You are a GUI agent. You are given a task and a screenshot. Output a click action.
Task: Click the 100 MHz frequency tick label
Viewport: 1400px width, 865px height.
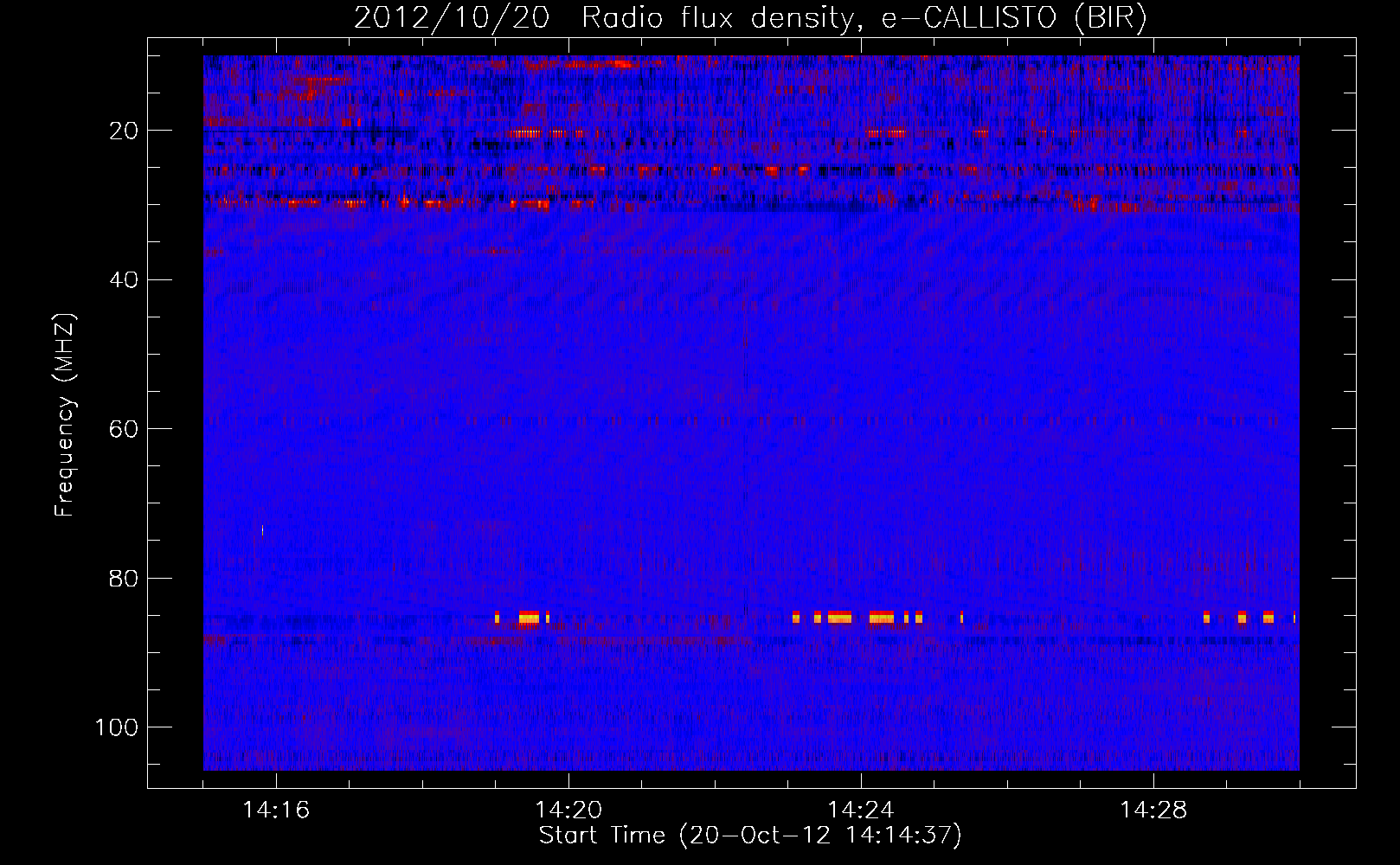(116, 727)
